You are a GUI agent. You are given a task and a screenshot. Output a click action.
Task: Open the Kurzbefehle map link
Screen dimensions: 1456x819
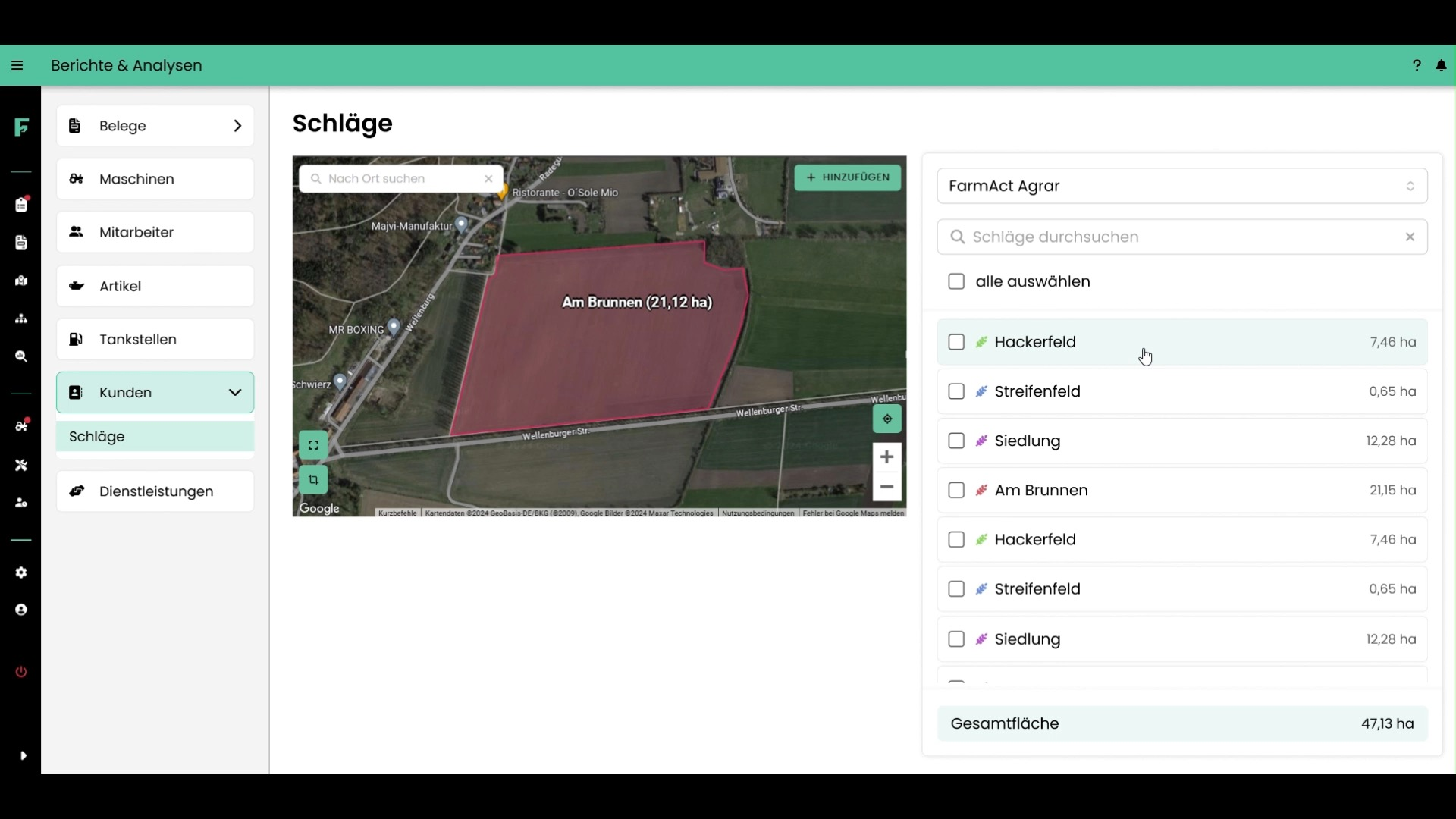[x=397, y=513]
